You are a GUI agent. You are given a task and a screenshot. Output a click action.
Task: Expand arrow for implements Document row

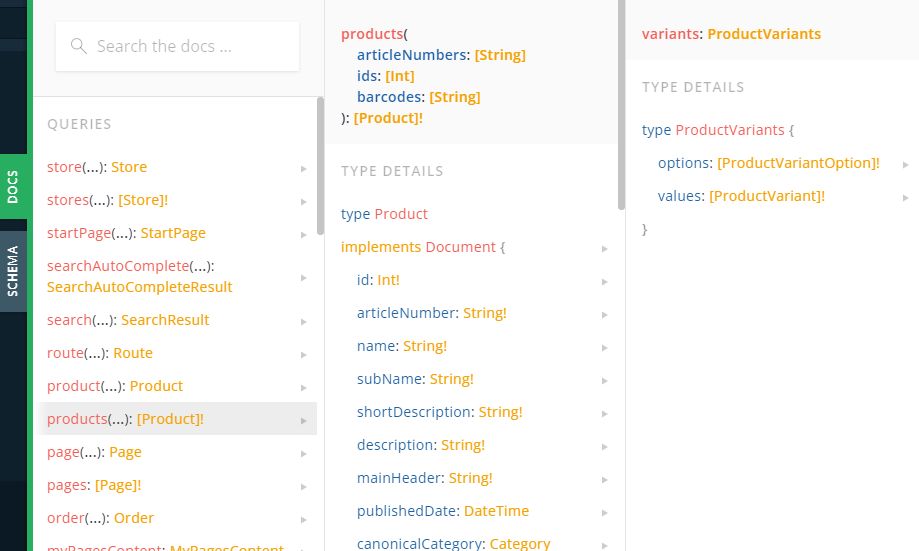click(x=604, y=249)
